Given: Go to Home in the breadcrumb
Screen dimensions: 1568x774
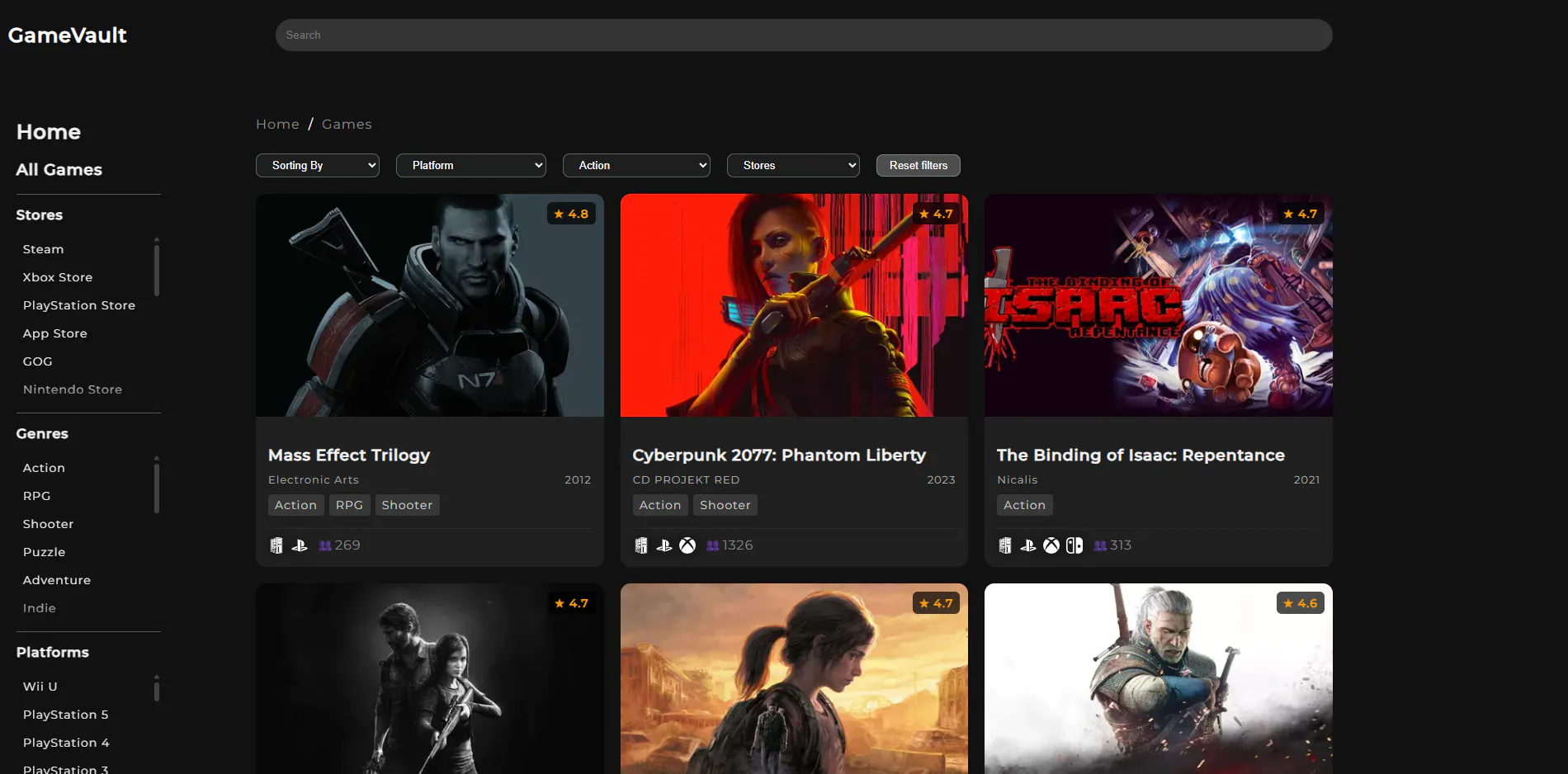Looking at the screenshot, I should (277, 124).
